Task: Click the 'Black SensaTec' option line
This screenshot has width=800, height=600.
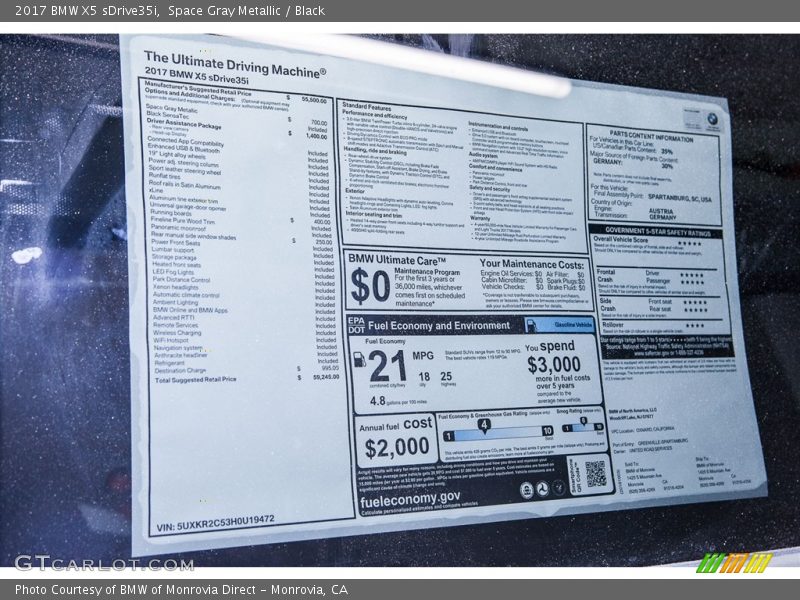Action: click(x=167, y=115)
